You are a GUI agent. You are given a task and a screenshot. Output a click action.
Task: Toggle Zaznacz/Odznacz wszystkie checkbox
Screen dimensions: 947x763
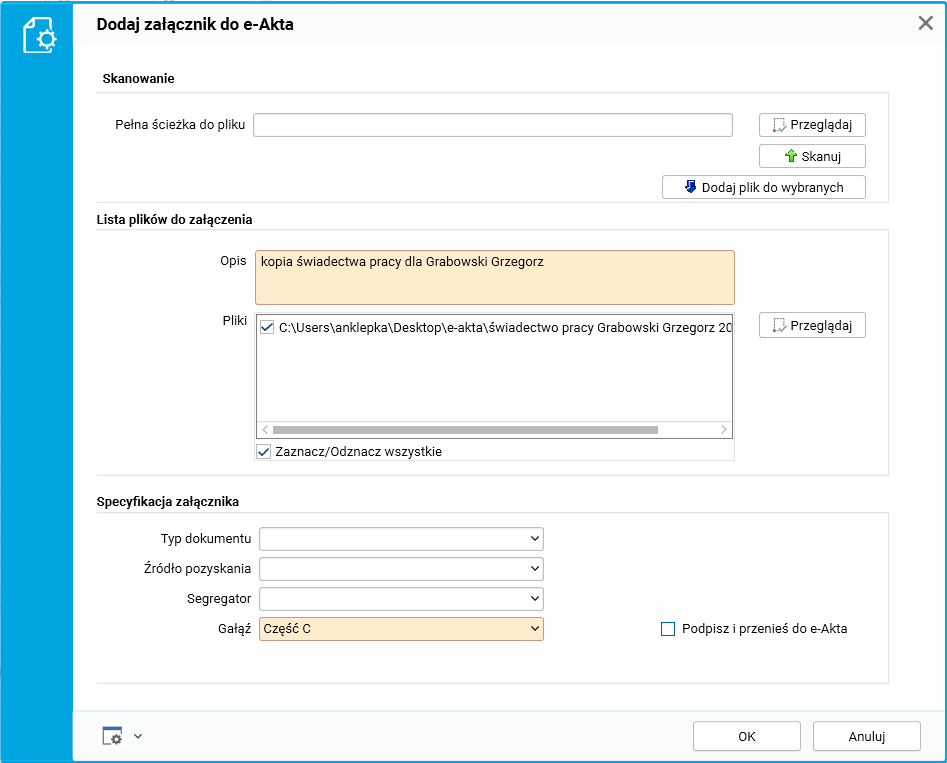[265, 452]
